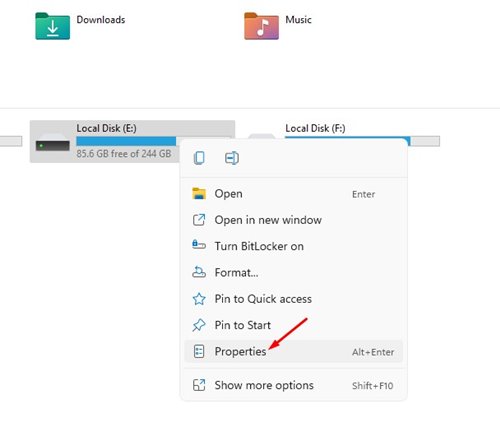The height and width of the screenshot is (431, 500).
Task: Click the BitLocker lock icon
Action: coord(199,245)
